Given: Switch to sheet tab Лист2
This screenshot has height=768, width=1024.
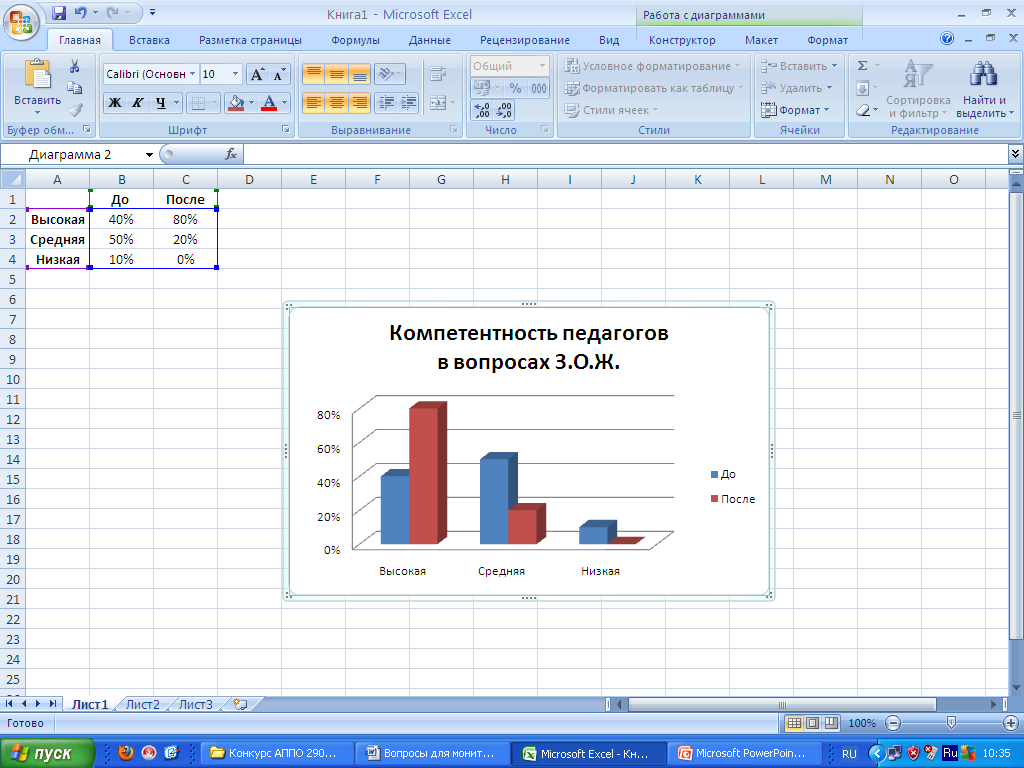Looking at the screenshot, I should [x=142, y=704].
